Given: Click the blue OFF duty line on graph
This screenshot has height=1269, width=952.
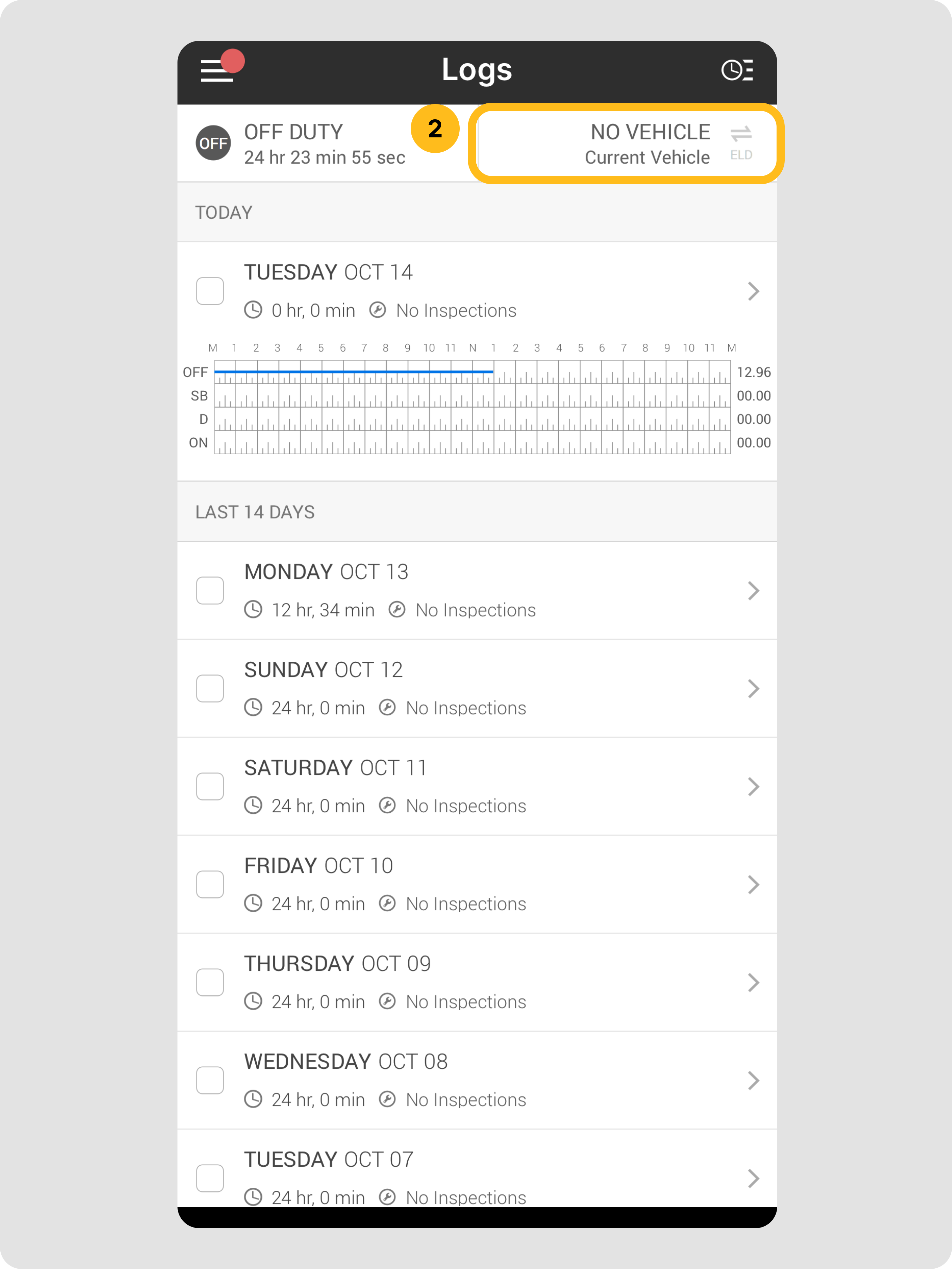Looking at the screenshot, I should 353,372.
